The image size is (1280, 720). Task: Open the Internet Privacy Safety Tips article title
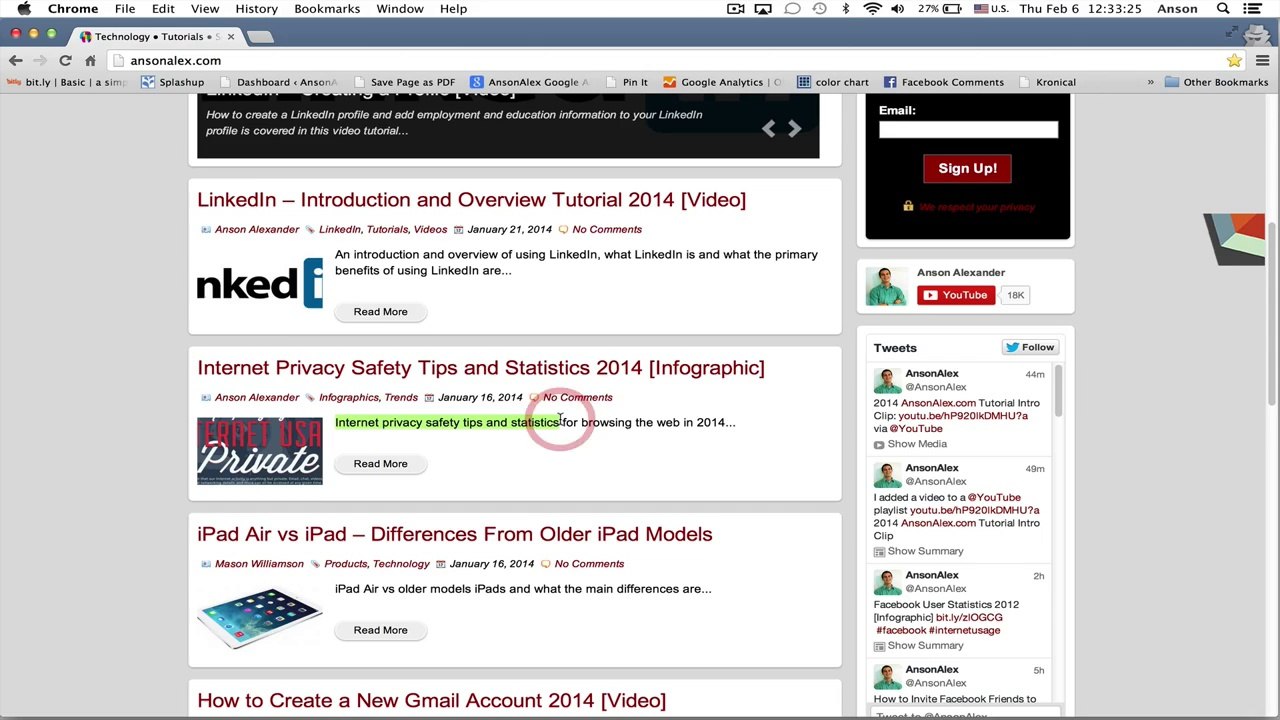click(x=481, y=368)
